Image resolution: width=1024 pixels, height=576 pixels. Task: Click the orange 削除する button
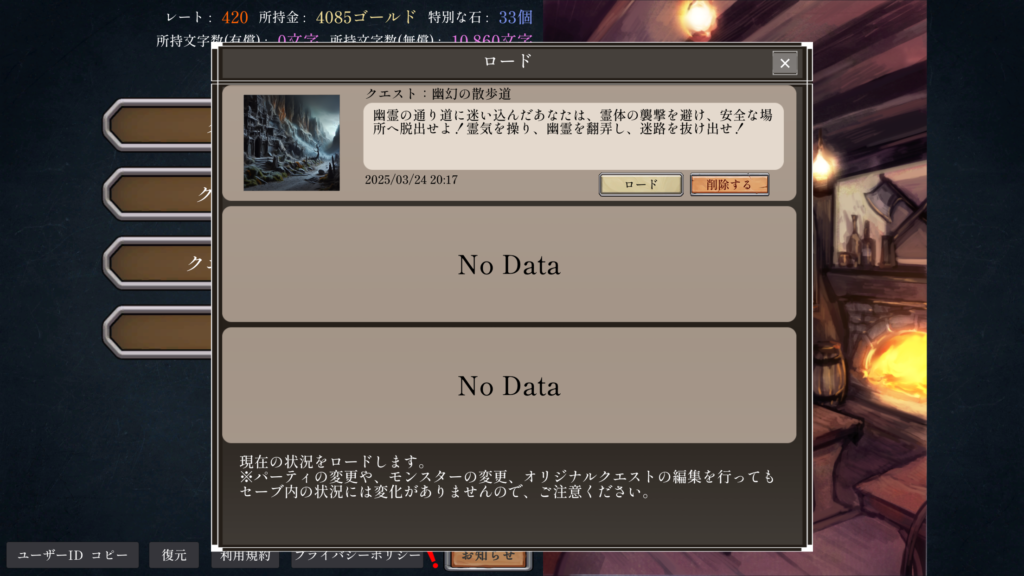(729, 185)
